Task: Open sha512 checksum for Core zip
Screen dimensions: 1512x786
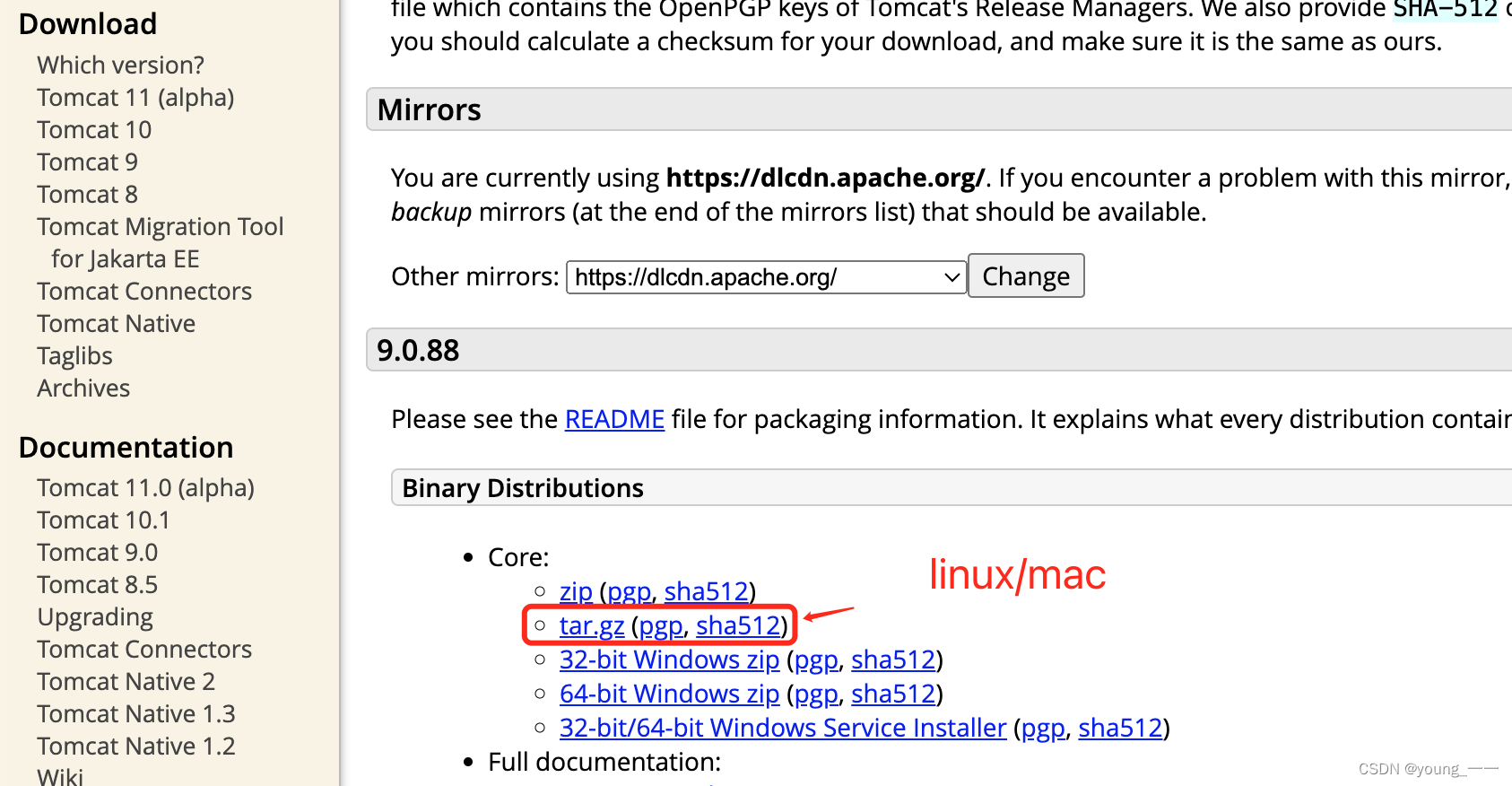Action: [x=706, y=592]
